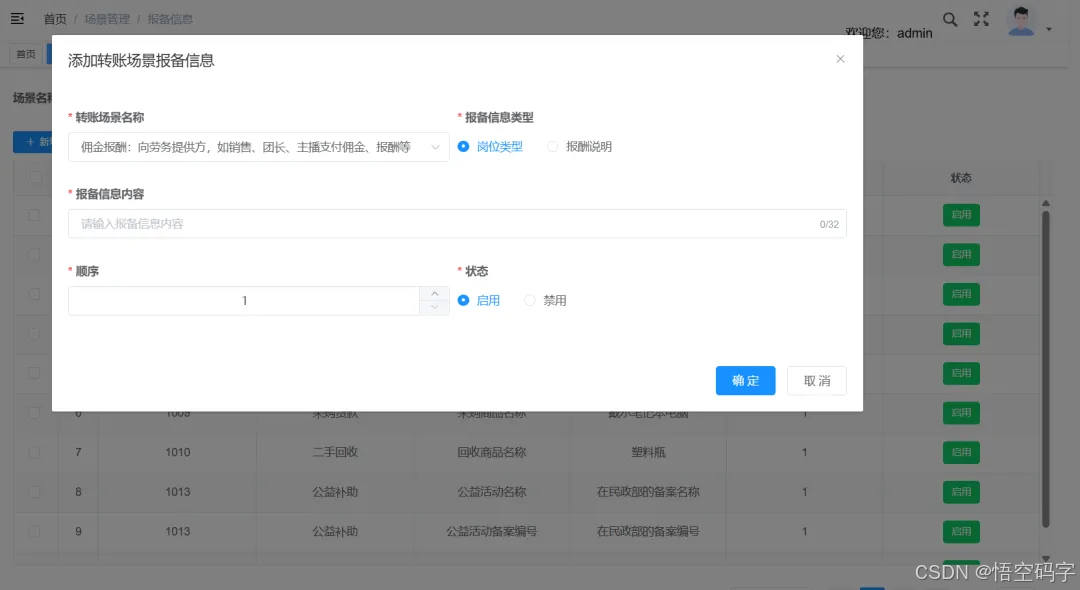Open the 首页 tab in tab bar
The height and width of the screenshot is (590, 1080).
pyautogui.click(x=26, y=54)
